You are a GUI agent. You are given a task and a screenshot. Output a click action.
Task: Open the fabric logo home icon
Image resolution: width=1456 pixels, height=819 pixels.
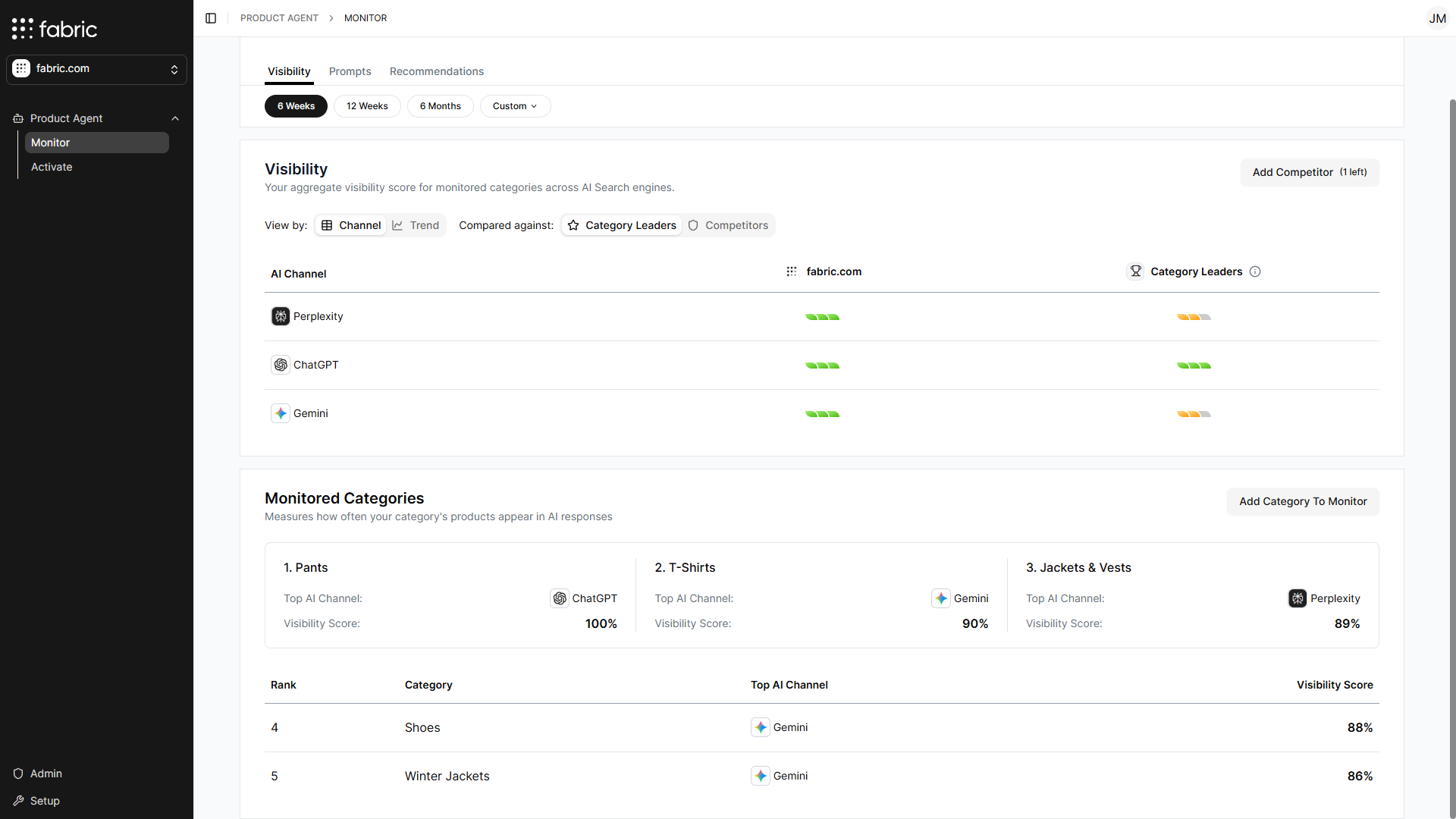click(22, 29)
